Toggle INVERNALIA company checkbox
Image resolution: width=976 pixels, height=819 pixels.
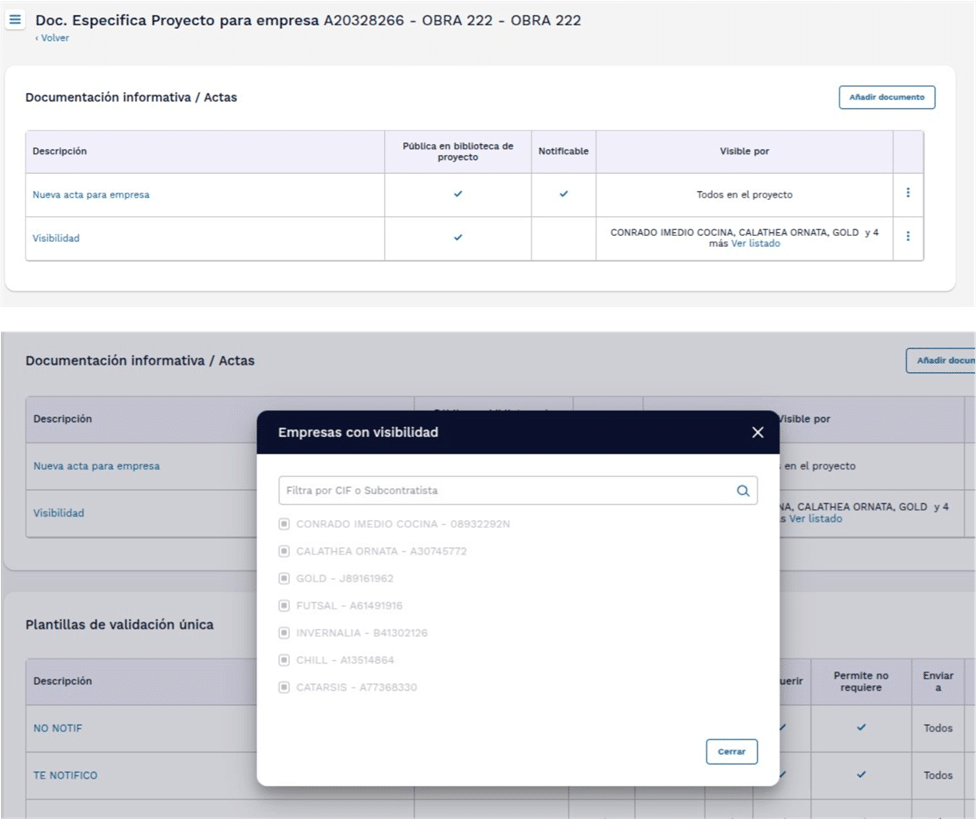(x=284, y=633)
